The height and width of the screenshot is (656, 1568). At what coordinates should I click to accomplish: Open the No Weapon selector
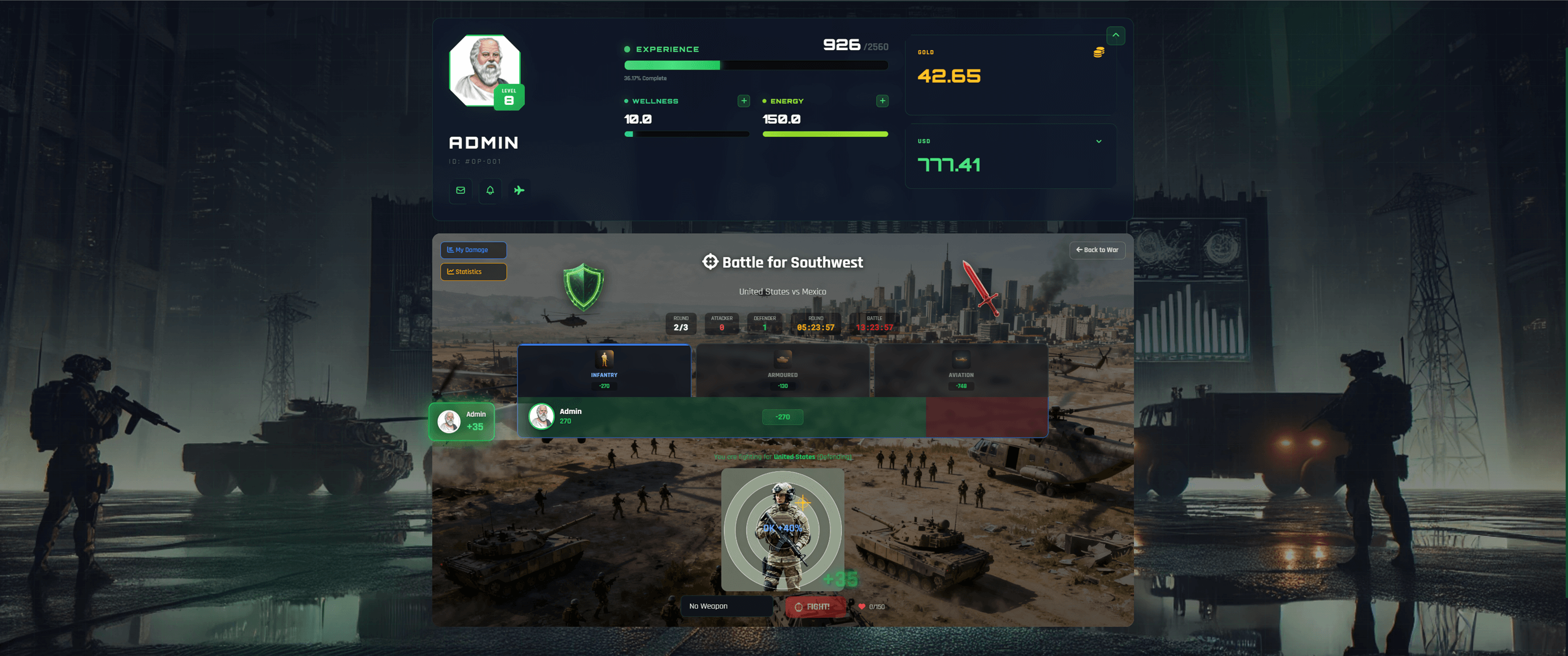(x=726, y=606)
